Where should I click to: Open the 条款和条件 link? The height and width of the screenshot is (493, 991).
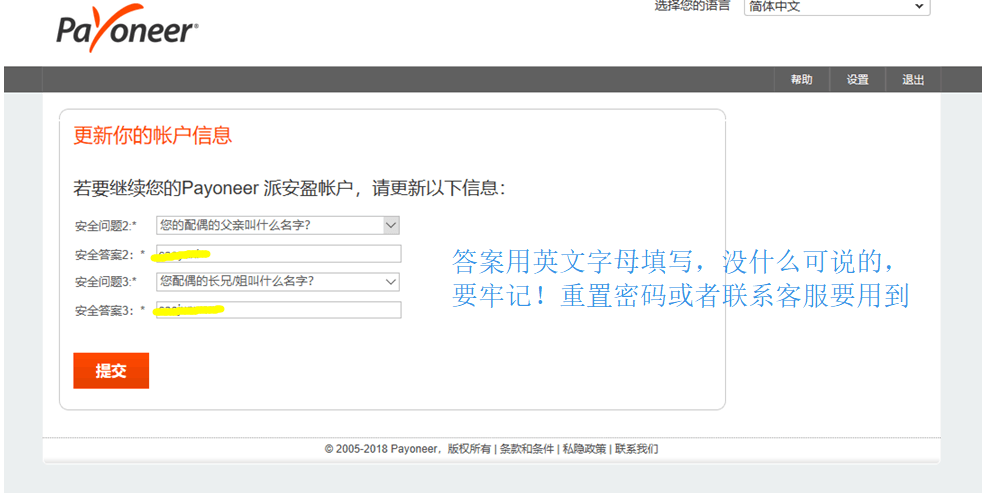527,449
